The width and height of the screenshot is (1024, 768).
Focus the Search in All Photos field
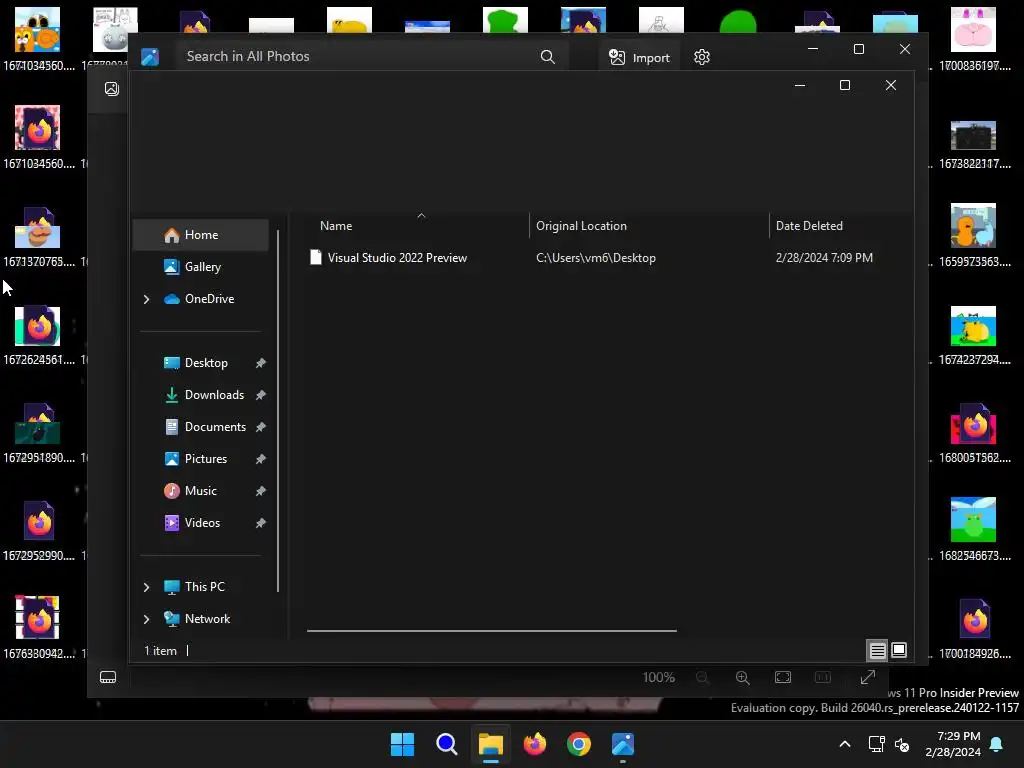coord(371,57)
